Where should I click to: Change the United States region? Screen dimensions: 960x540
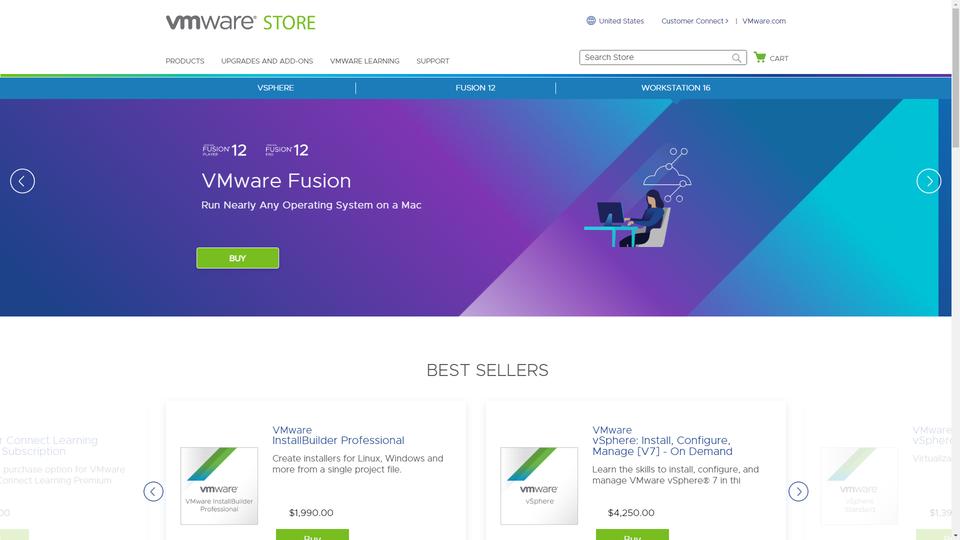pyautogui.click(x=621, y=21)
